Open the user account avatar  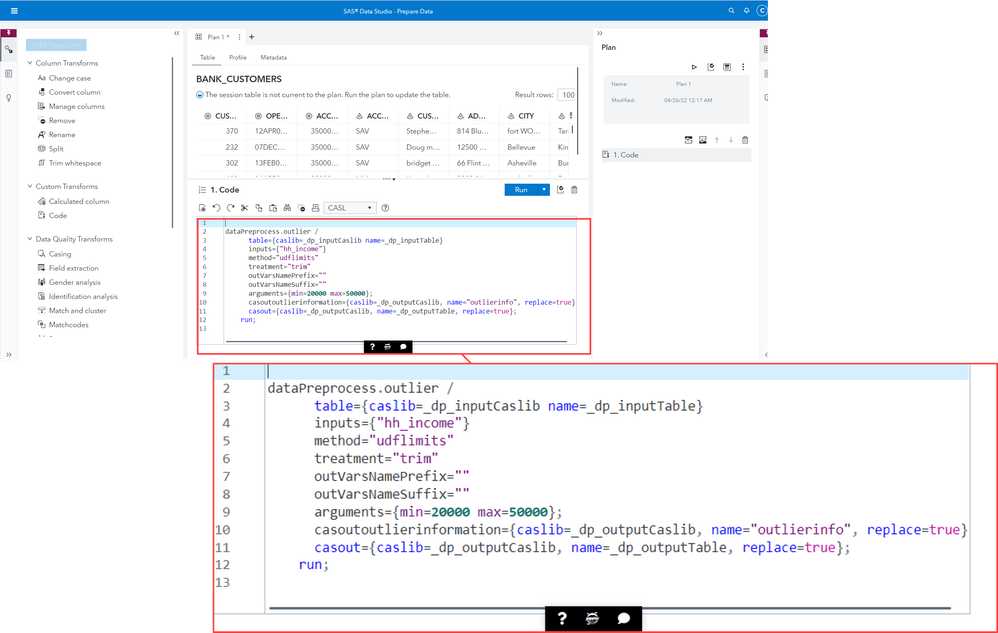pyautogui.click(x=761, y=11)
